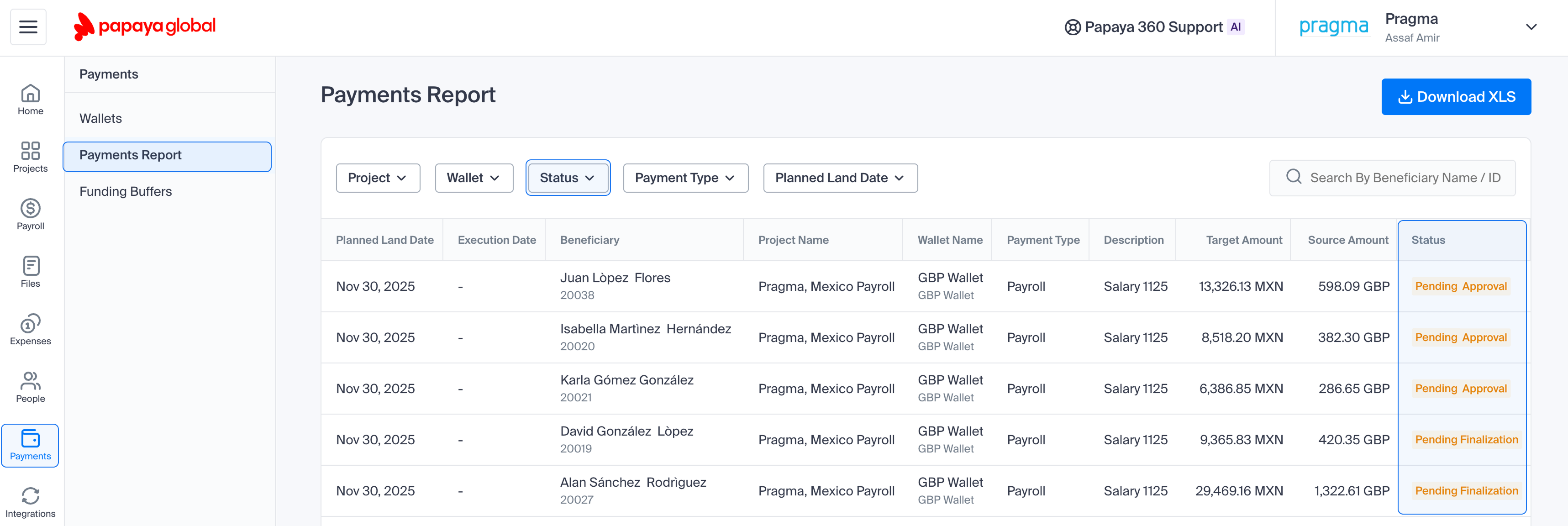The width and height of the screenshot is (1568, 526).
Task: Open the Status filter dropdown
Action: point(567,178)
